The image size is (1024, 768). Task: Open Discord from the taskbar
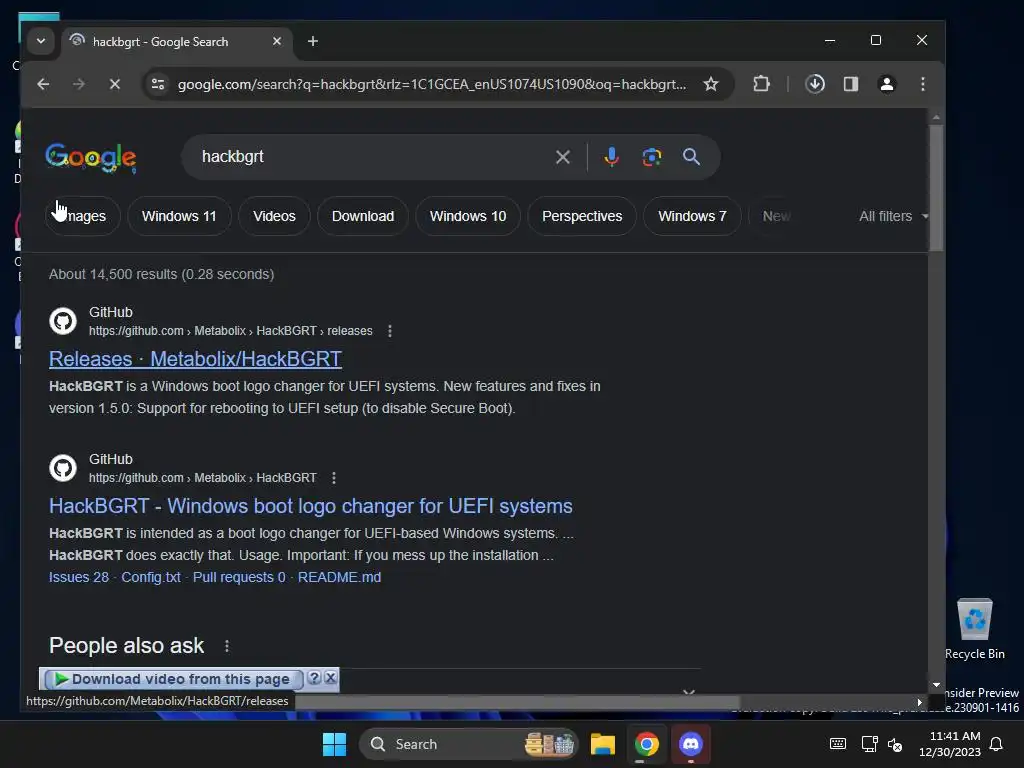tap(690, 744)
